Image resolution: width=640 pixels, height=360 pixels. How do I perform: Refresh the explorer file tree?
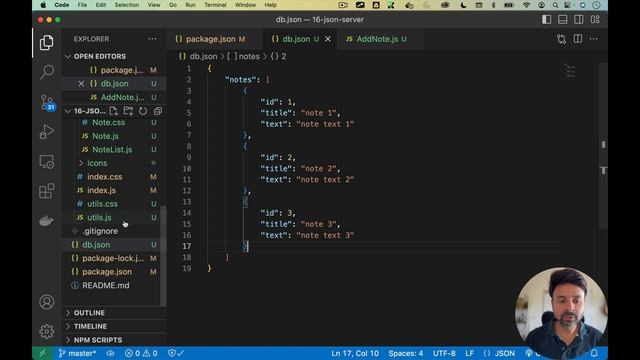[143, 111]
